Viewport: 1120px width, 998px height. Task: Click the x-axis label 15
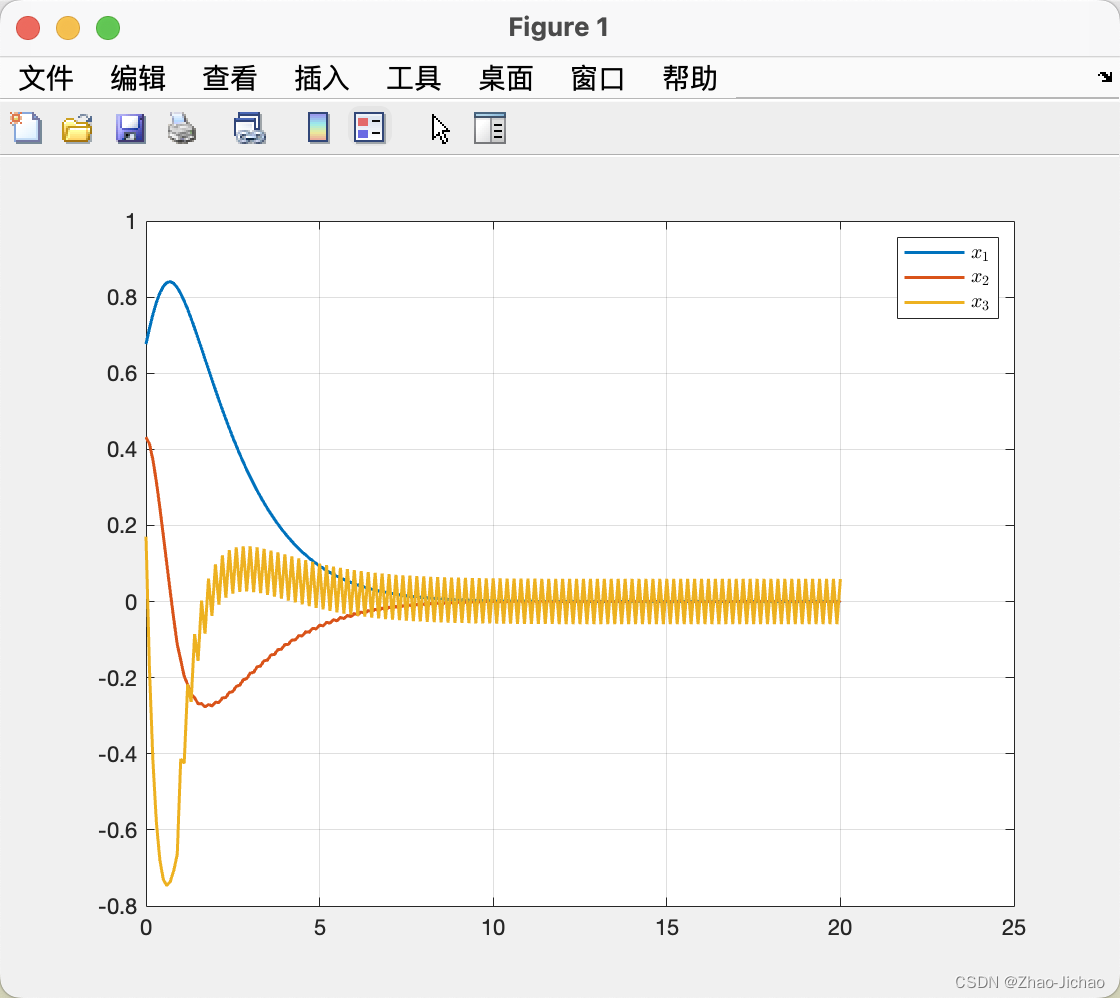point(666,928)
